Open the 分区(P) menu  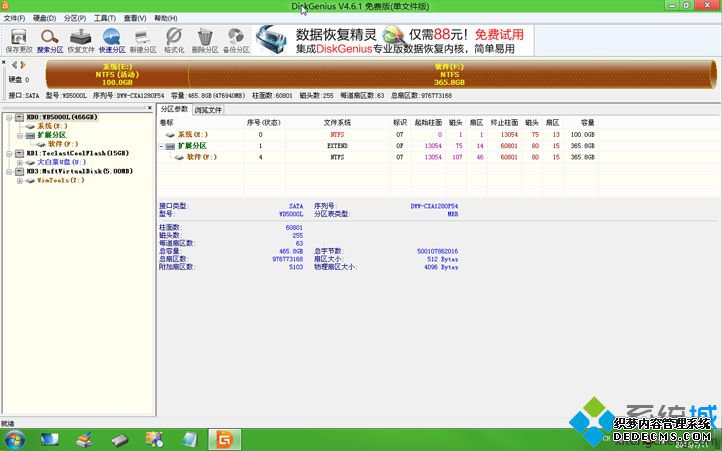coord(75,18)
